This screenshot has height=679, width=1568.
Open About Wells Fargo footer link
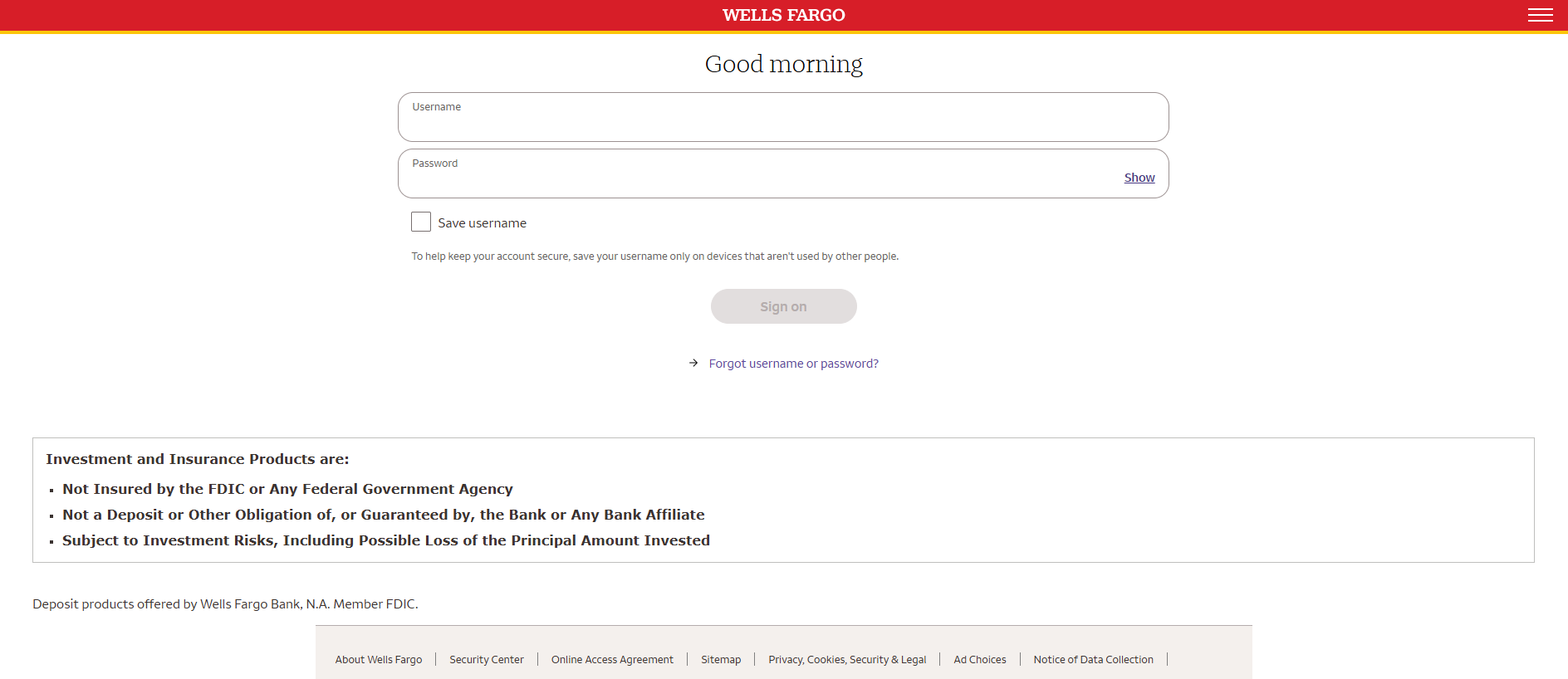379,660
